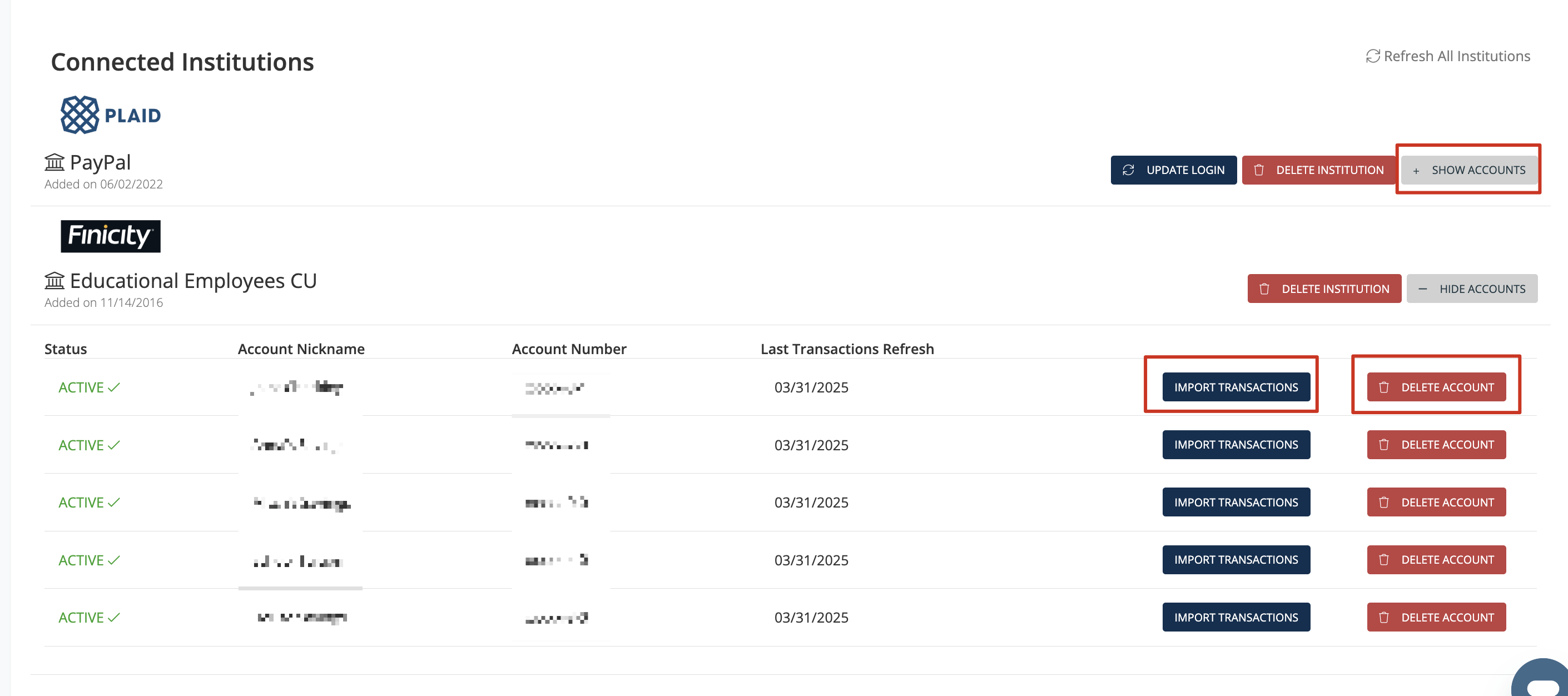
Task: Click refresh icon in Update Login button
Action: click(1128, 170)
